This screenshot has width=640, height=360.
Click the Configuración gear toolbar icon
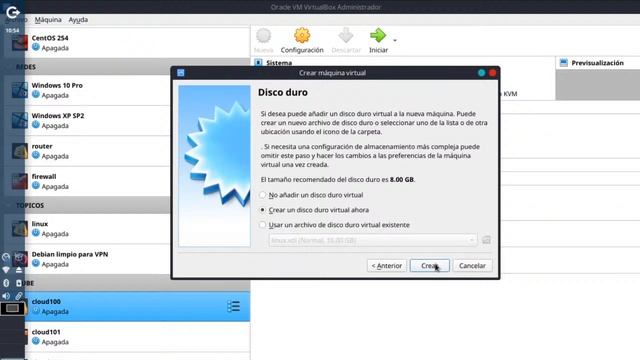point(302,36)
